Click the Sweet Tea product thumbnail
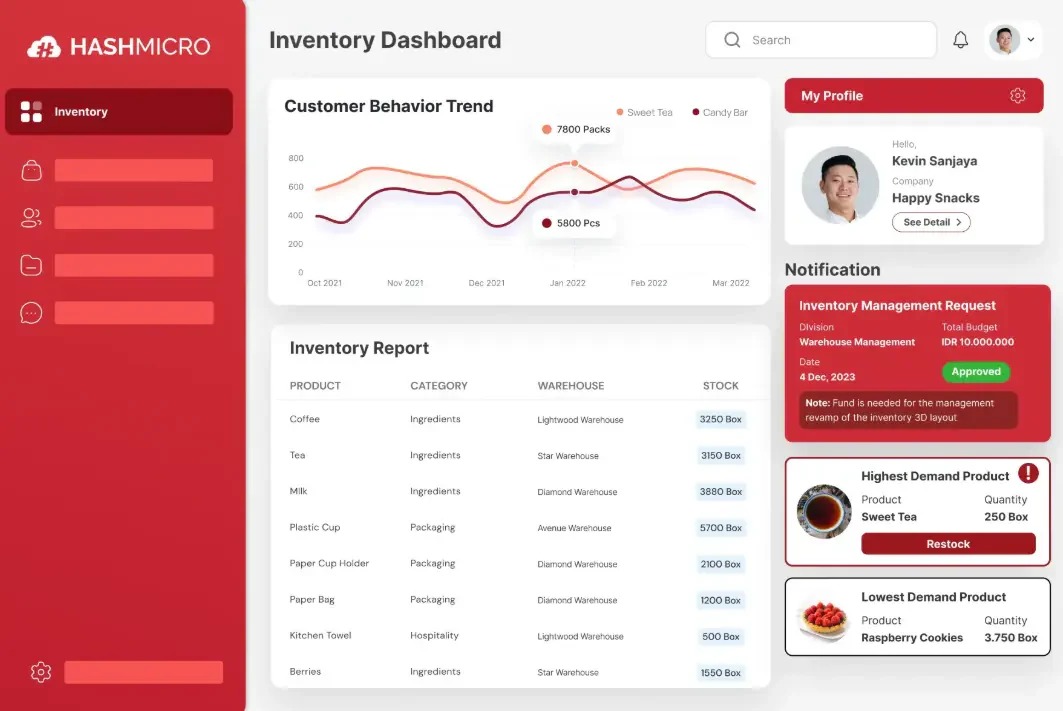1063x711 pixels. (824, 512)
